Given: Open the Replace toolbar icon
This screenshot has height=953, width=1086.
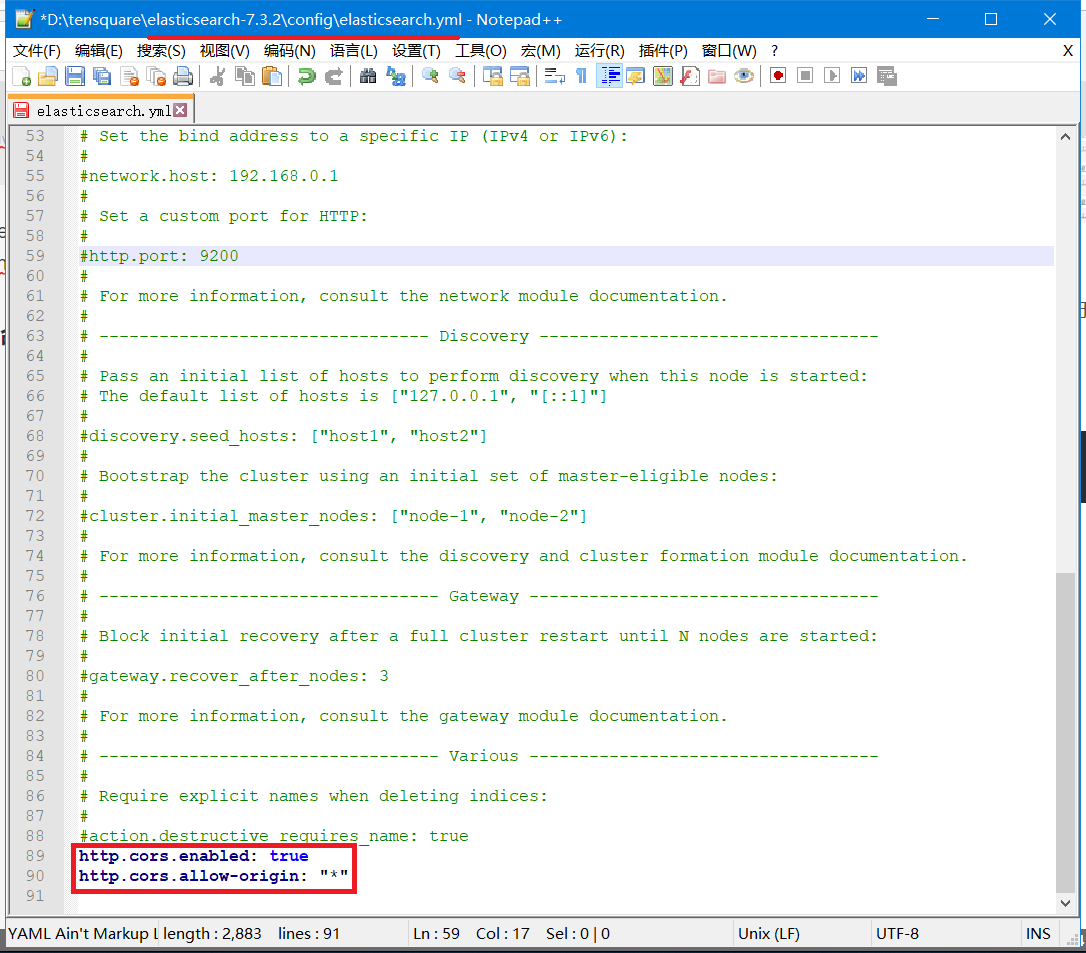Looking at the screenshot, I should (x=395, y=76).
